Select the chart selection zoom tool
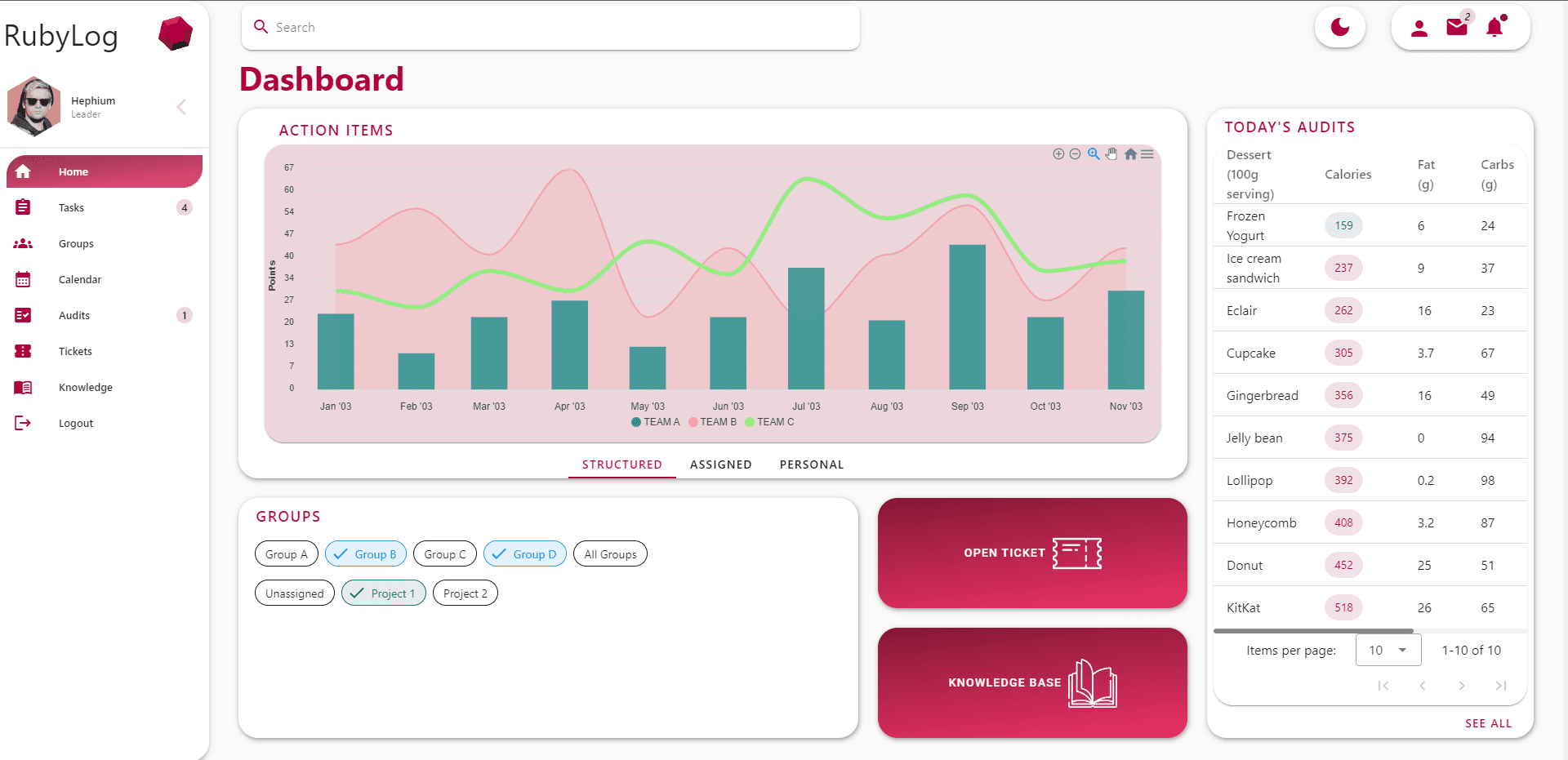 coord(1094,153)
